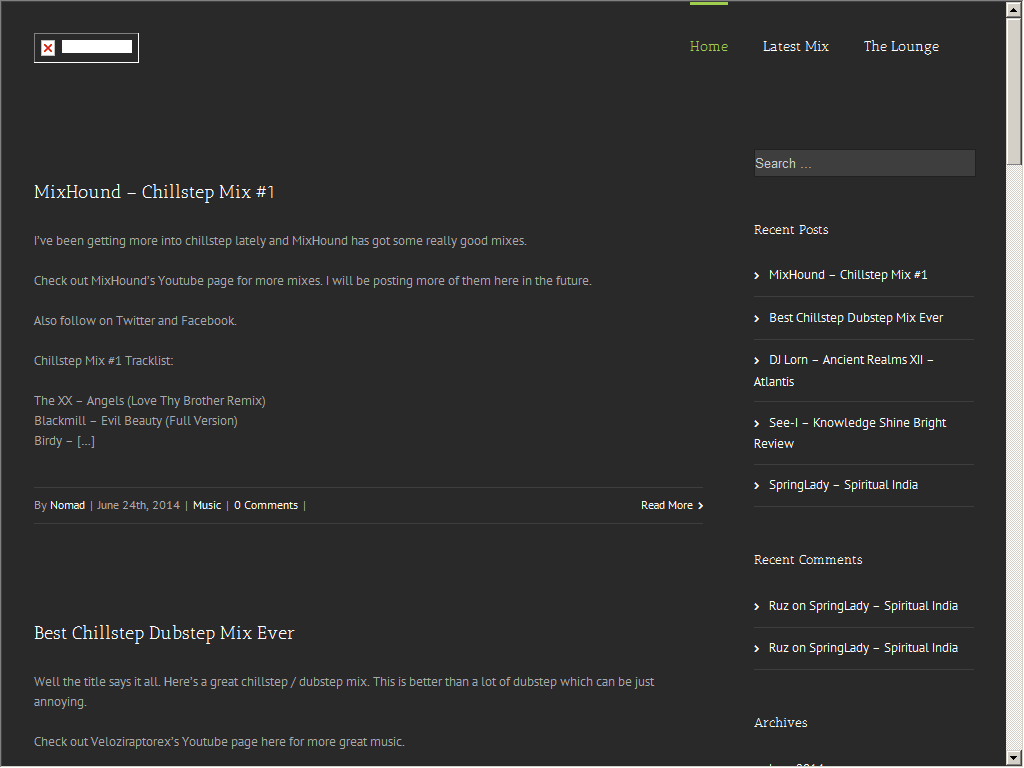Click the Archives heading
This screenshot has width=1024, height=768.
(780, 722)
